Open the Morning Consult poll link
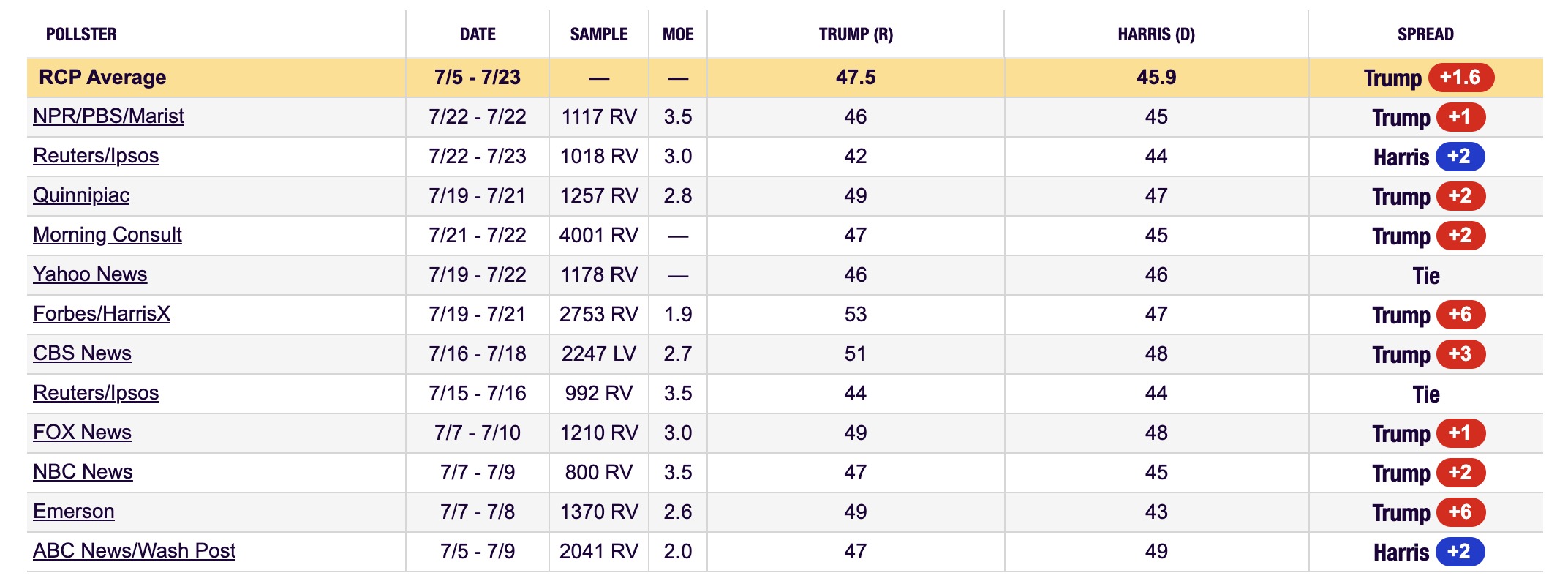The width and height of the screenshot is (1568, 584). tap(108, 235)
